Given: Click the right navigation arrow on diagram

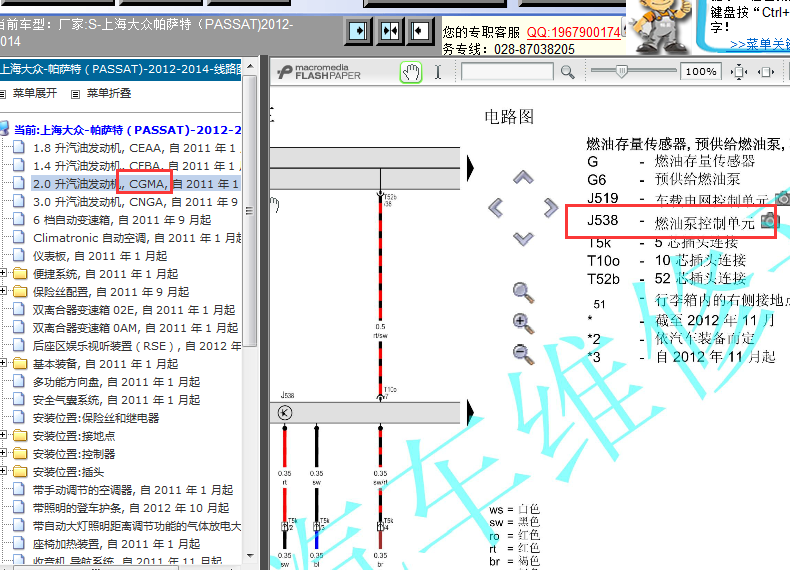Looking at the screenshot, I should (551, 208).
